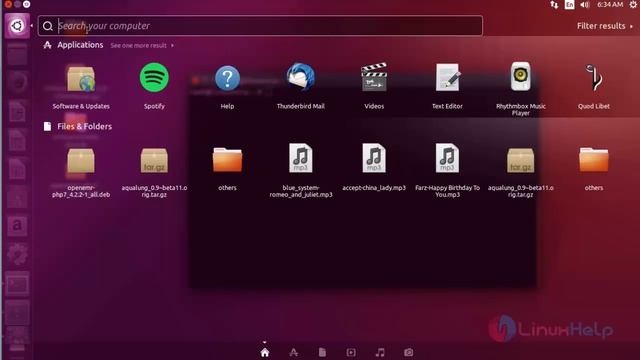The height and width of the screenshot is (360, 640).
Task: Launch Quod Libet
Action: (x=593, y=77)
